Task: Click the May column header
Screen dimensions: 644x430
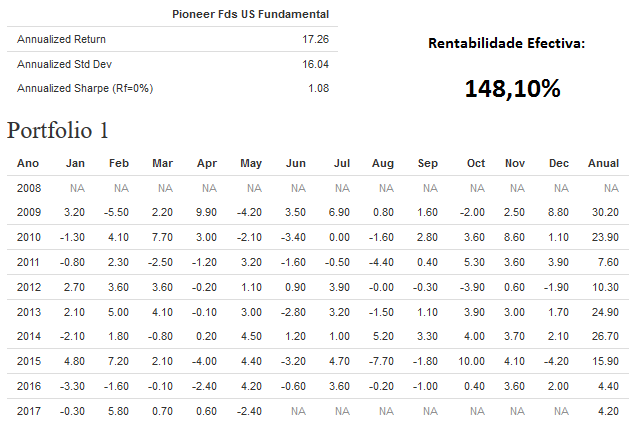Action: click(252, 163)
